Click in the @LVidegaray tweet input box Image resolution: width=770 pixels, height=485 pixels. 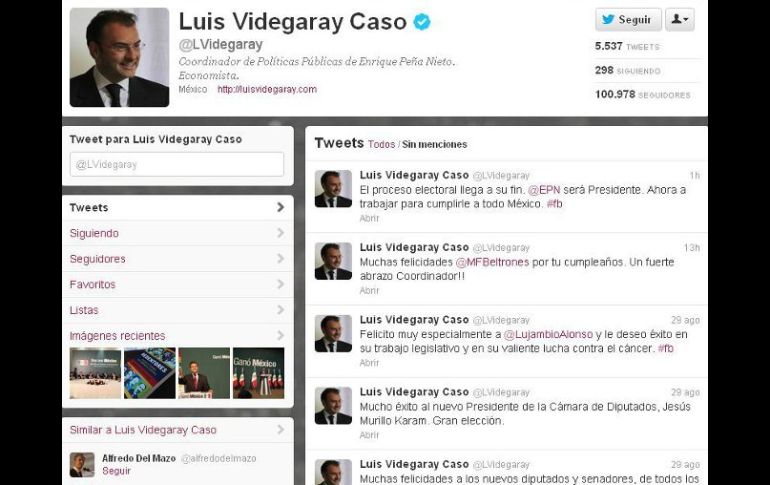tap(177, 164)
